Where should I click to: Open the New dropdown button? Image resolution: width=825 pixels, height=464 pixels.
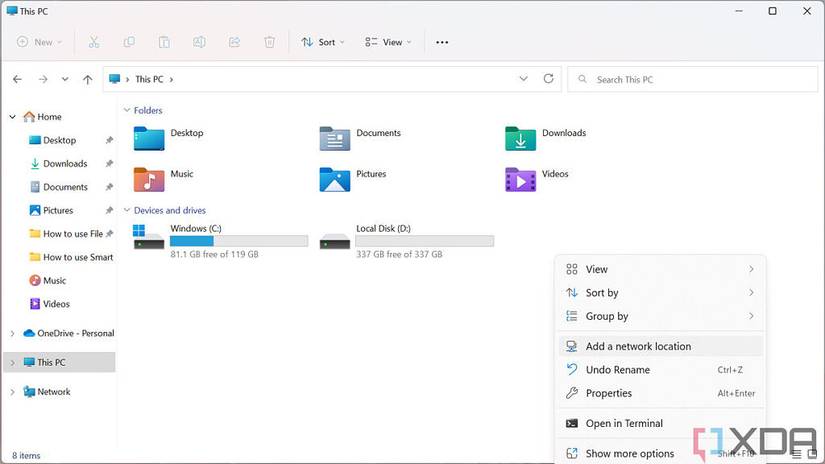tap(39, 42)
